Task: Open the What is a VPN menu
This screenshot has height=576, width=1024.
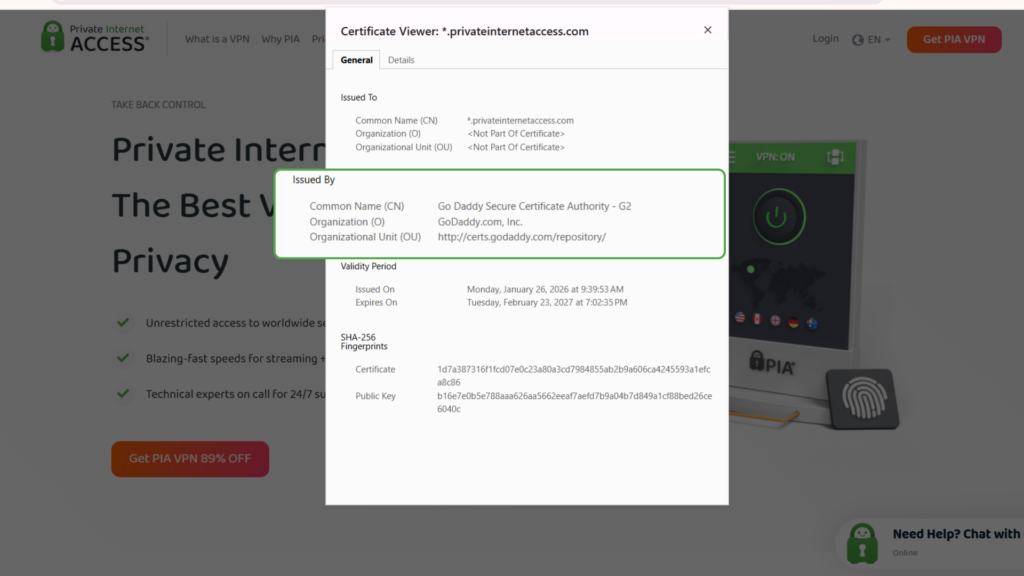Action: click(217, 39)
